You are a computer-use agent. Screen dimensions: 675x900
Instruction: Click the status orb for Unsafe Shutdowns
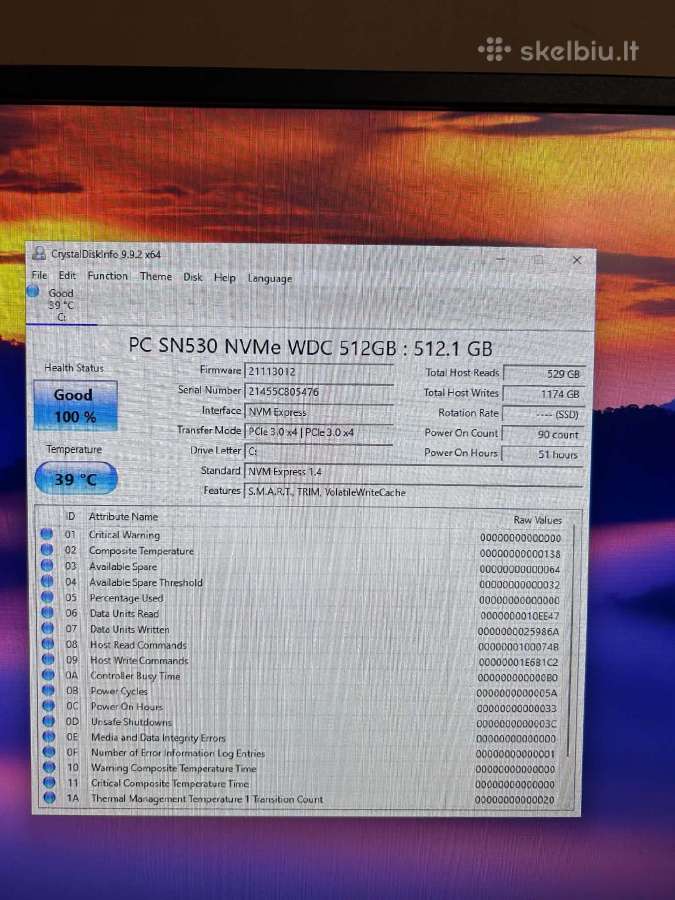click(x=49, y=721)
